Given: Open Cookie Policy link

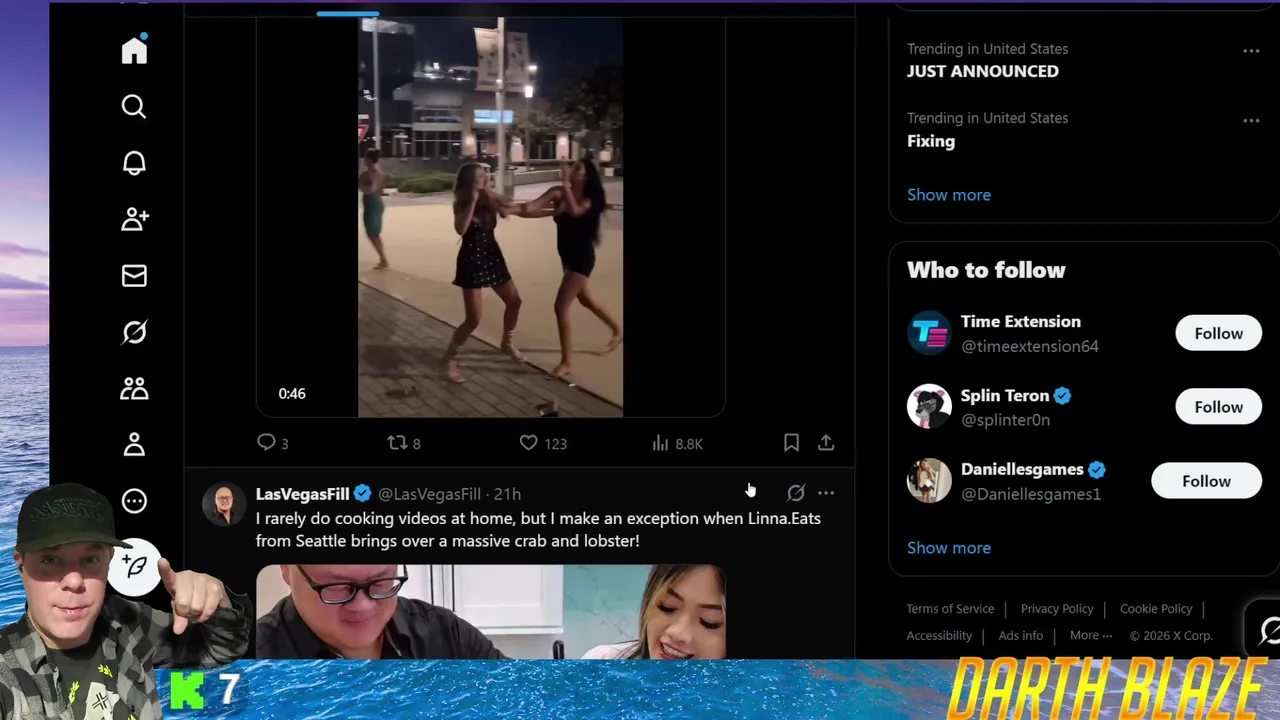Looking at the screenshot, I should tap(1156, 608).
